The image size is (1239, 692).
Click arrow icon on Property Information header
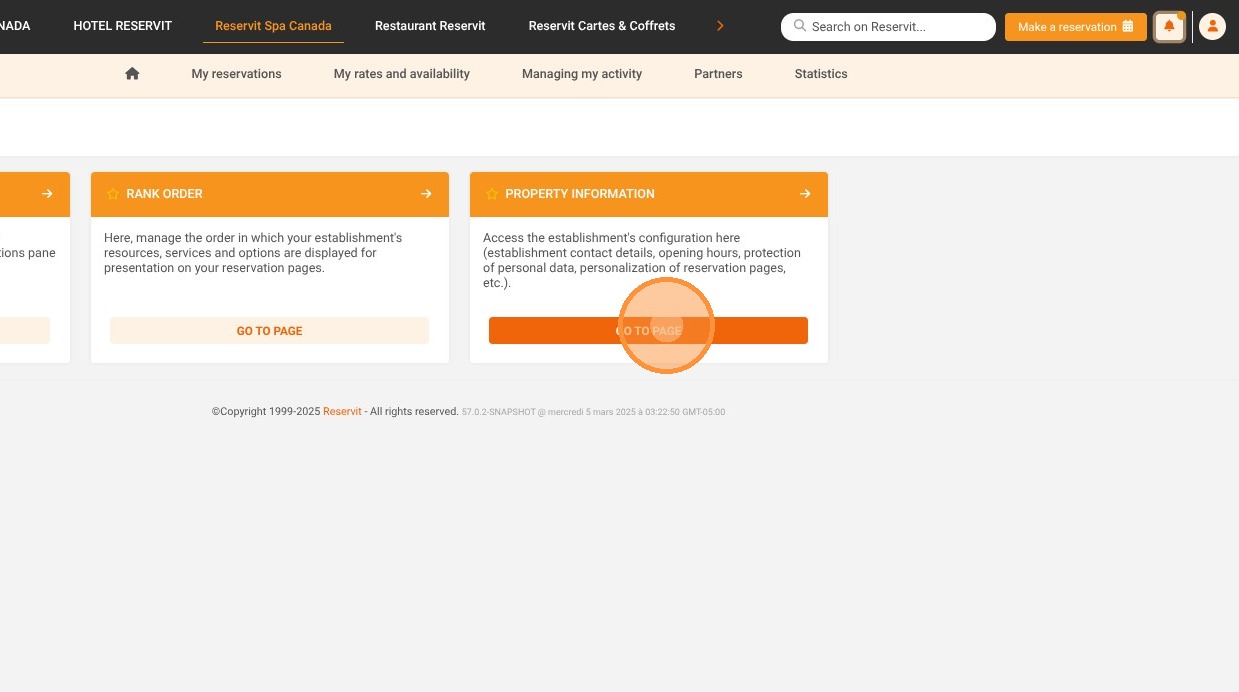(x=805, y=194)
